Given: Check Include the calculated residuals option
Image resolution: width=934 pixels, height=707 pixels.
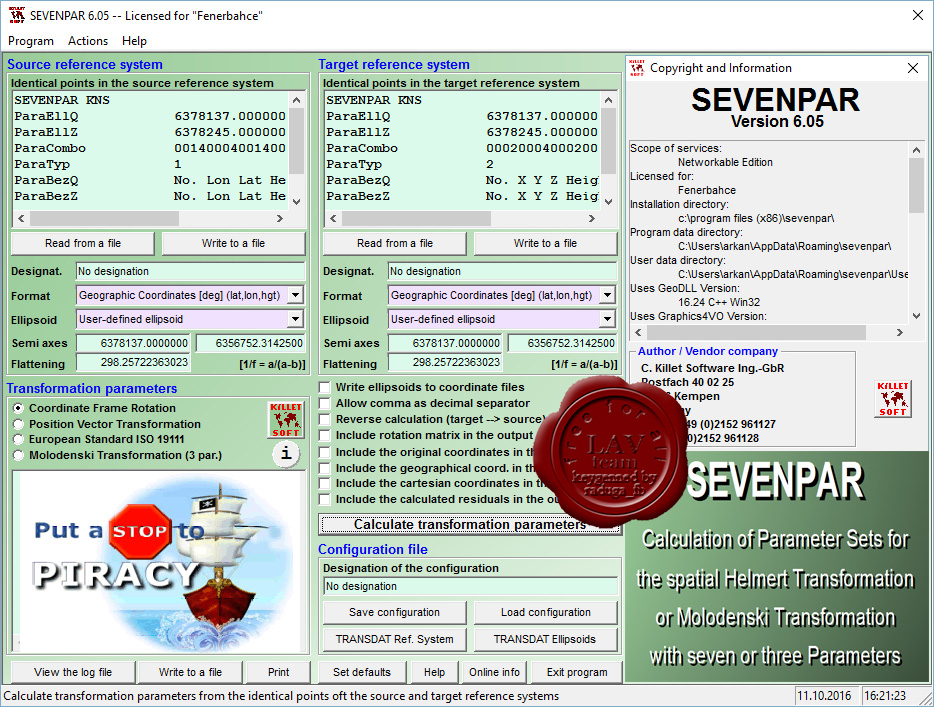Looking at the screenshot, I should click(x=325, y=499).
